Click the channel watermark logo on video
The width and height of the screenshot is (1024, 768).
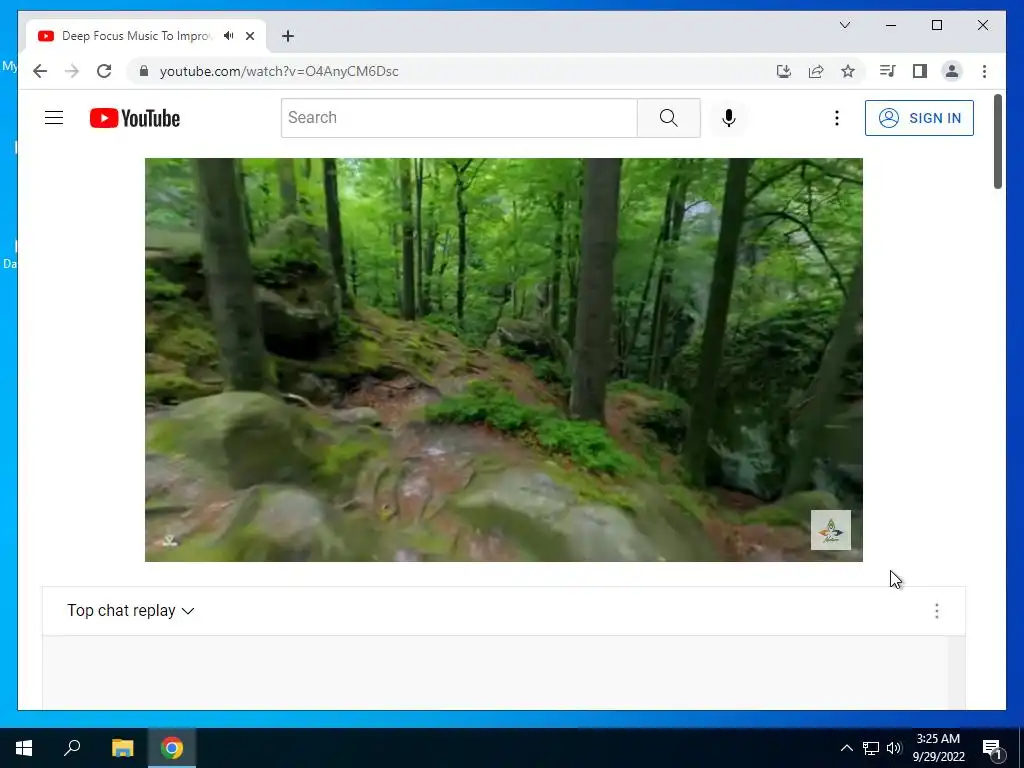click(x=831, y=530)
